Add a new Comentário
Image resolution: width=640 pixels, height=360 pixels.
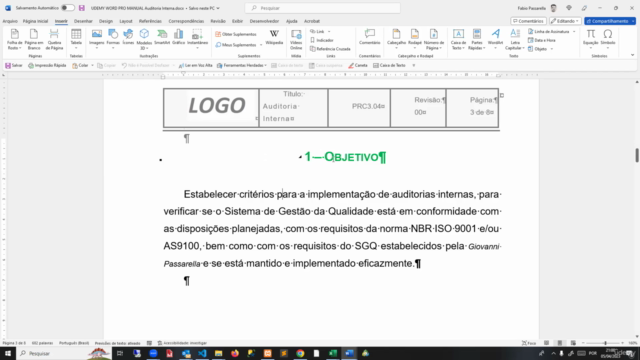[370, 38]
